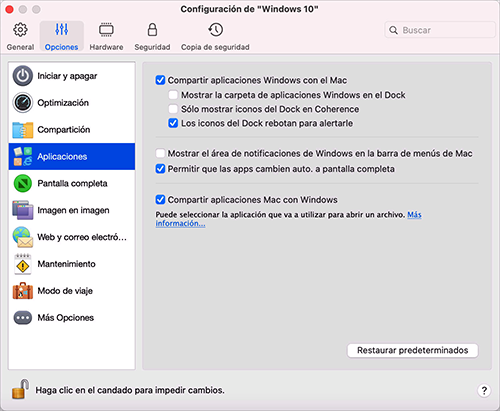Screen dimensions: 500x411
Task: Click the magnifier icon in search field
Action: coord(394,30)
